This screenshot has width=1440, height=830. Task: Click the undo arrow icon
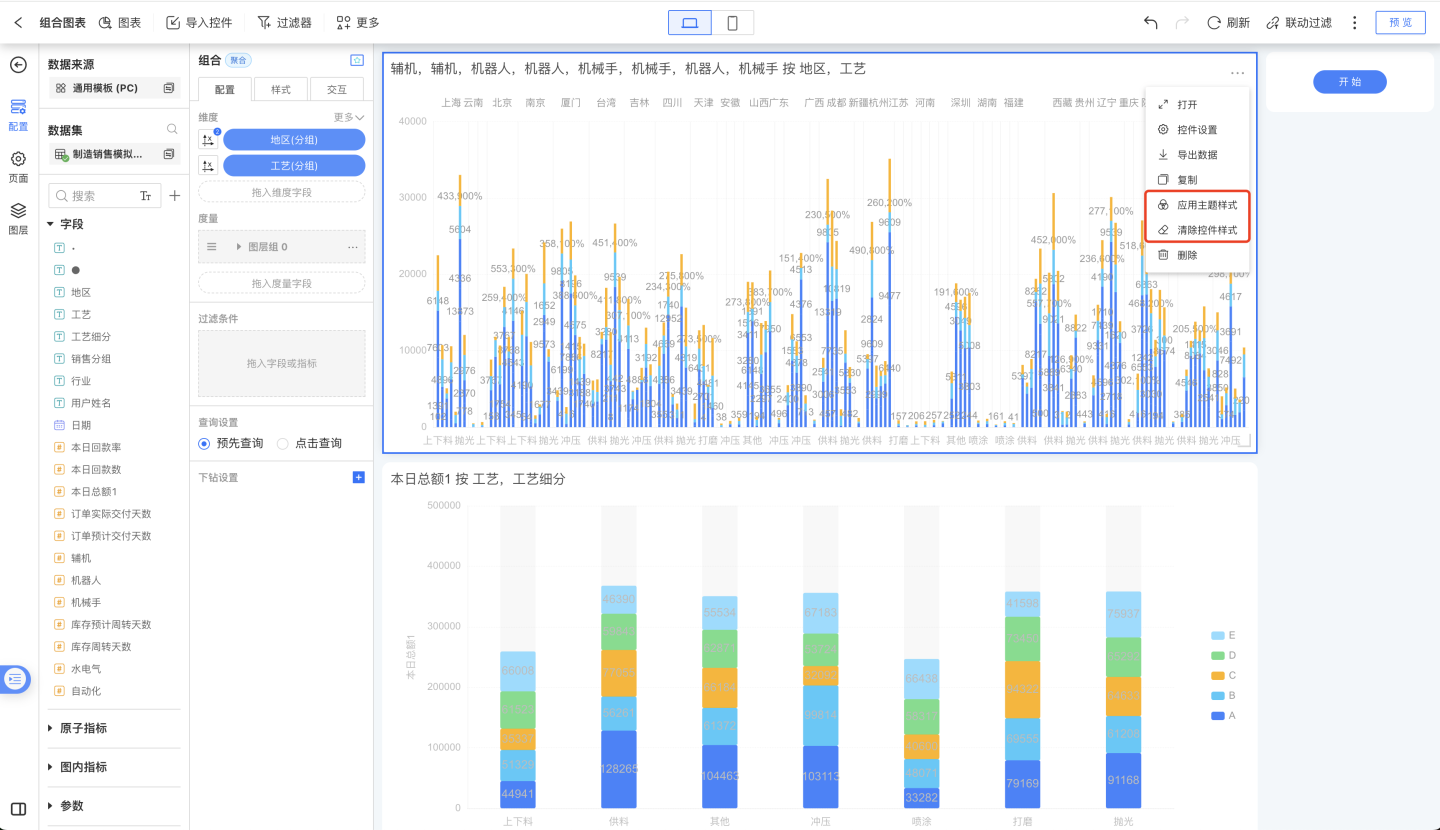pos(1151,22)
